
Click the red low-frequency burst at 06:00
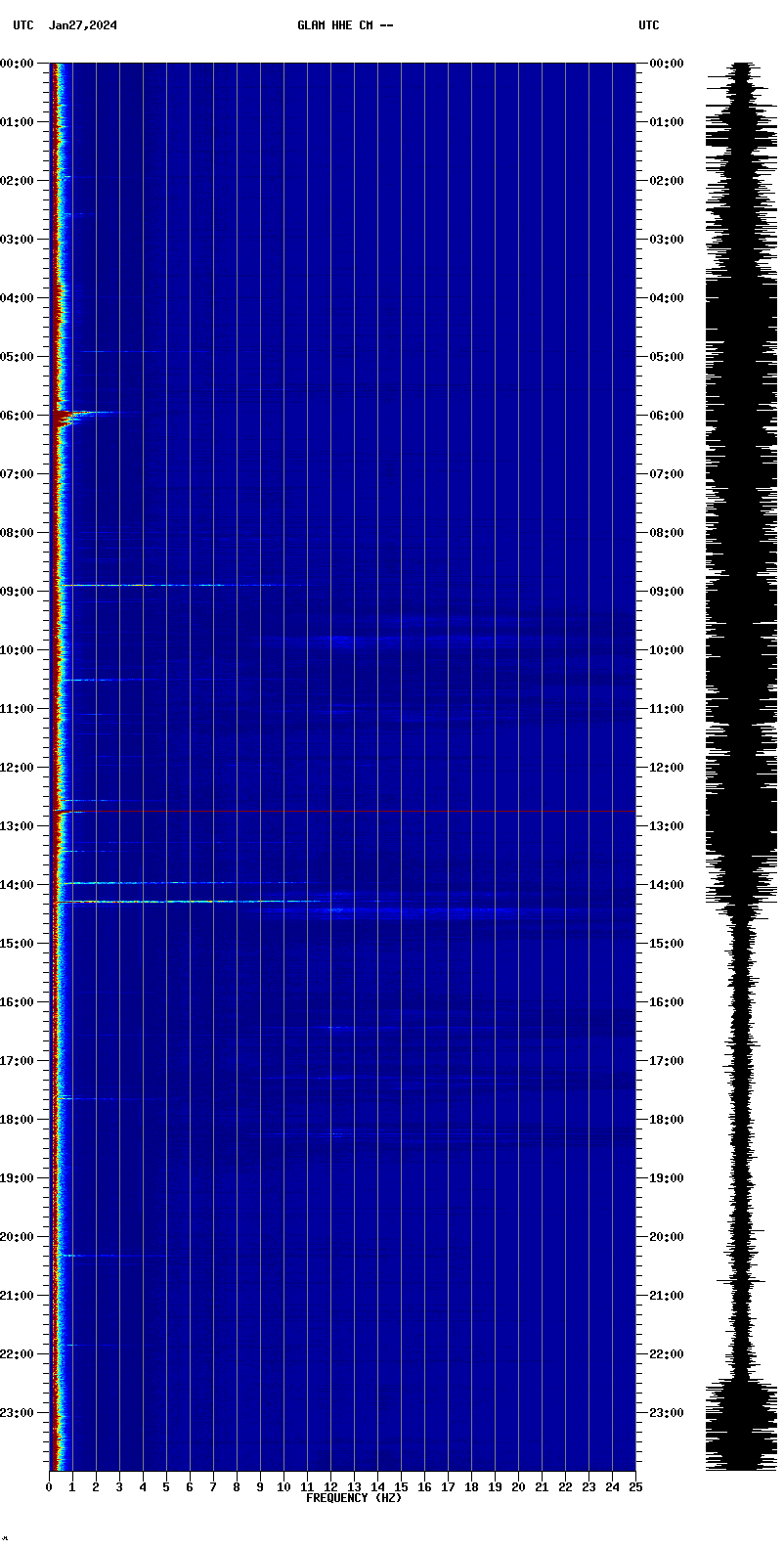[65, 419]
